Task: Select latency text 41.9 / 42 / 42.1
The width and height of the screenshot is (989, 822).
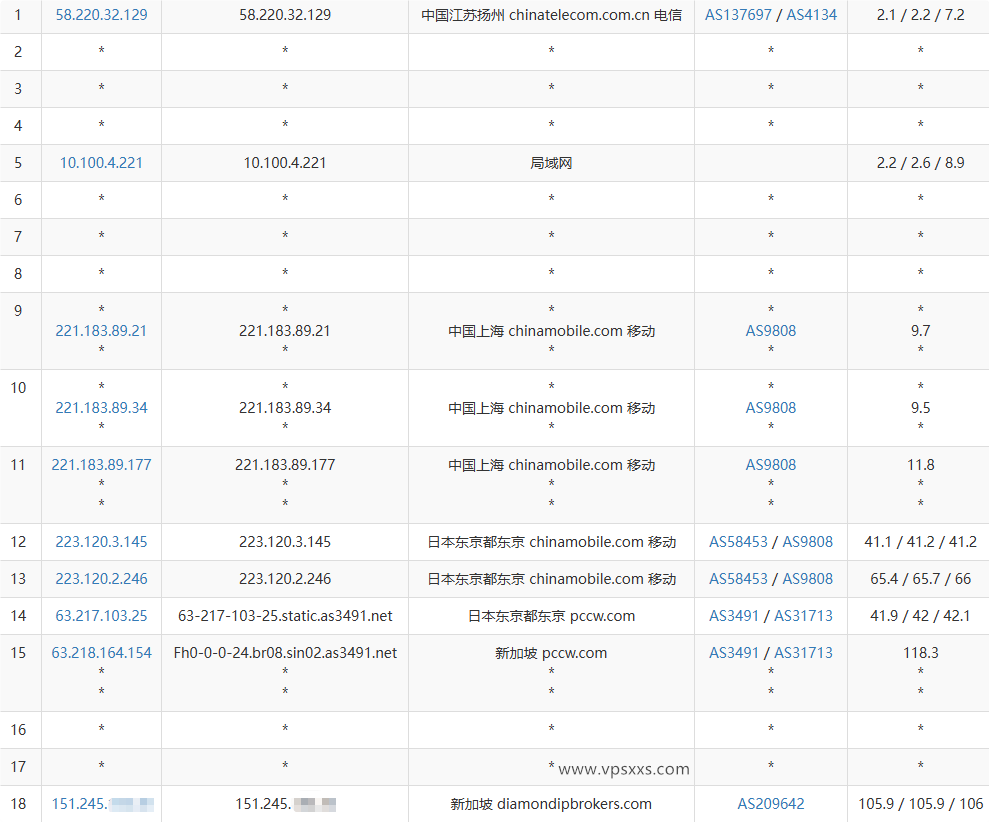Action: [920, 616]
